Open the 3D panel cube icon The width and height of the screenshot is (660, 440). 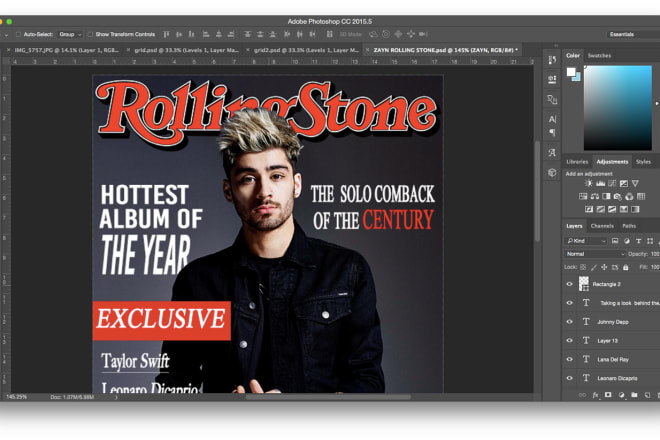point(552,172)
